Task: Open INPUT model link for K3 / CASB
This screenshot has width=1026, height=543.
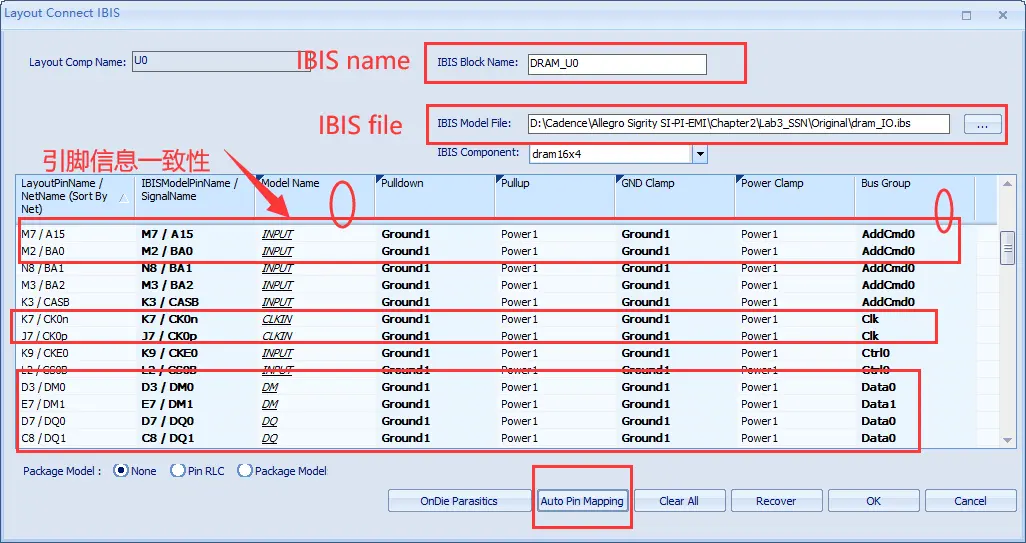Action: click(x=277, y=302)
